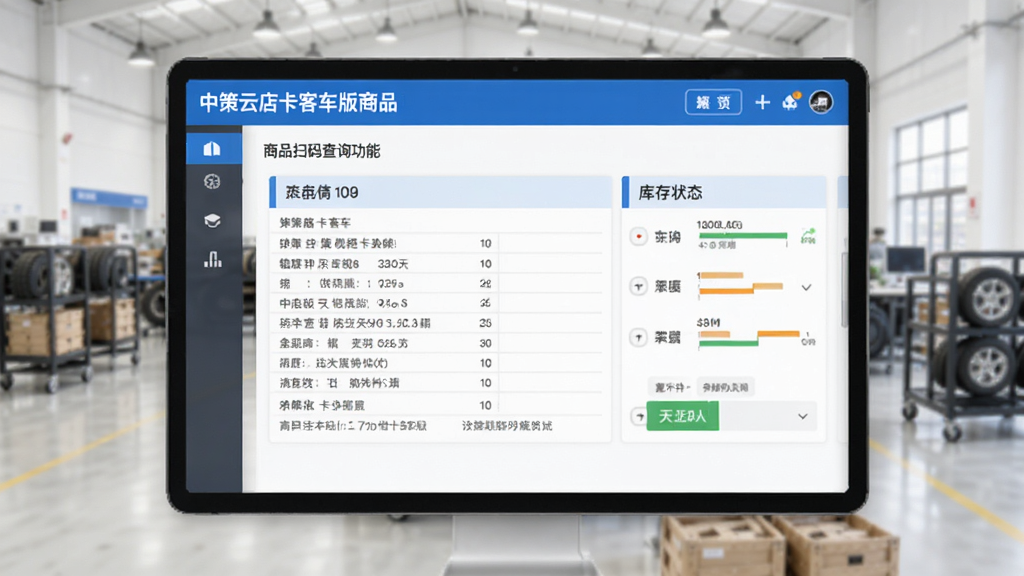Toggle the round button beside the orange-only bars
Viewport: 1024px width, 576px height.
pyautogui.click(x=638, y=286)
